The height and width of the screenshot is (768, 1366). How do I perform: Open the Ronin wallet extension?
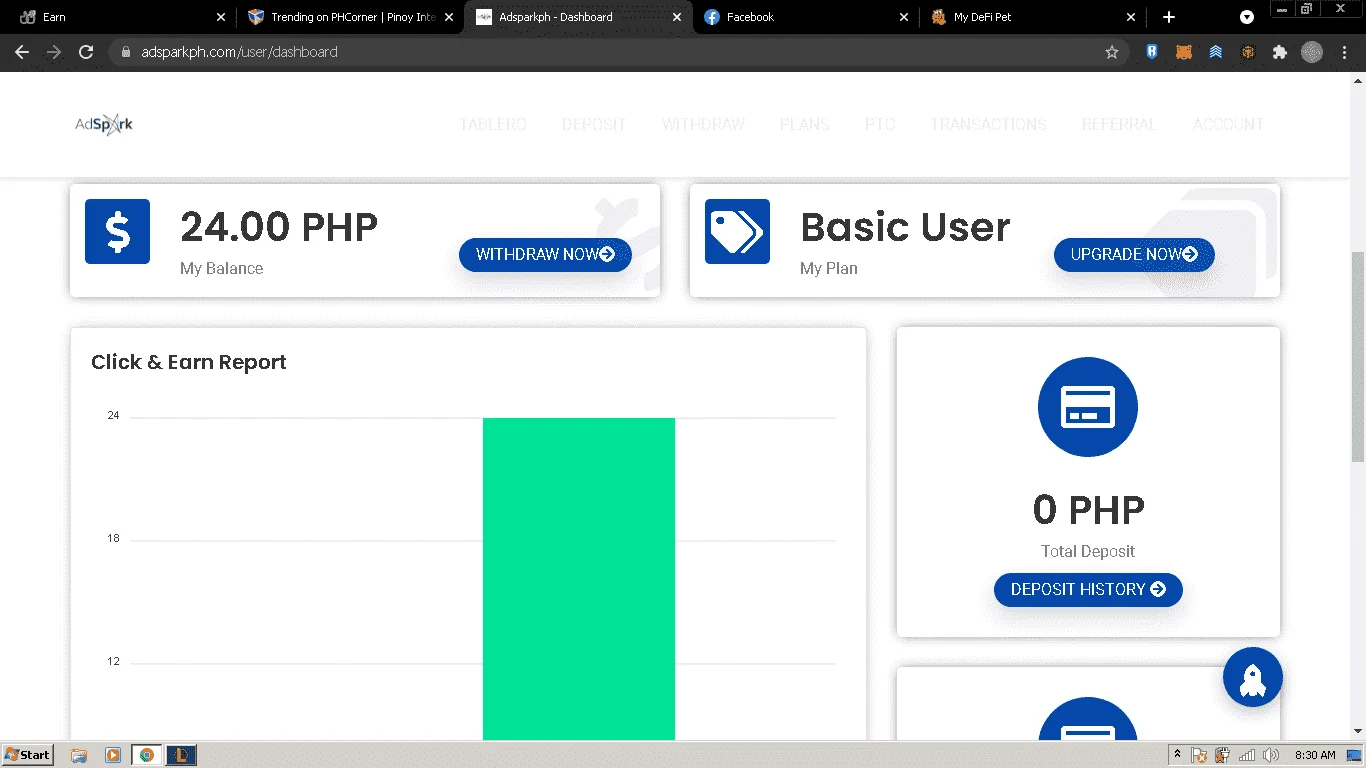point(1152,52)
